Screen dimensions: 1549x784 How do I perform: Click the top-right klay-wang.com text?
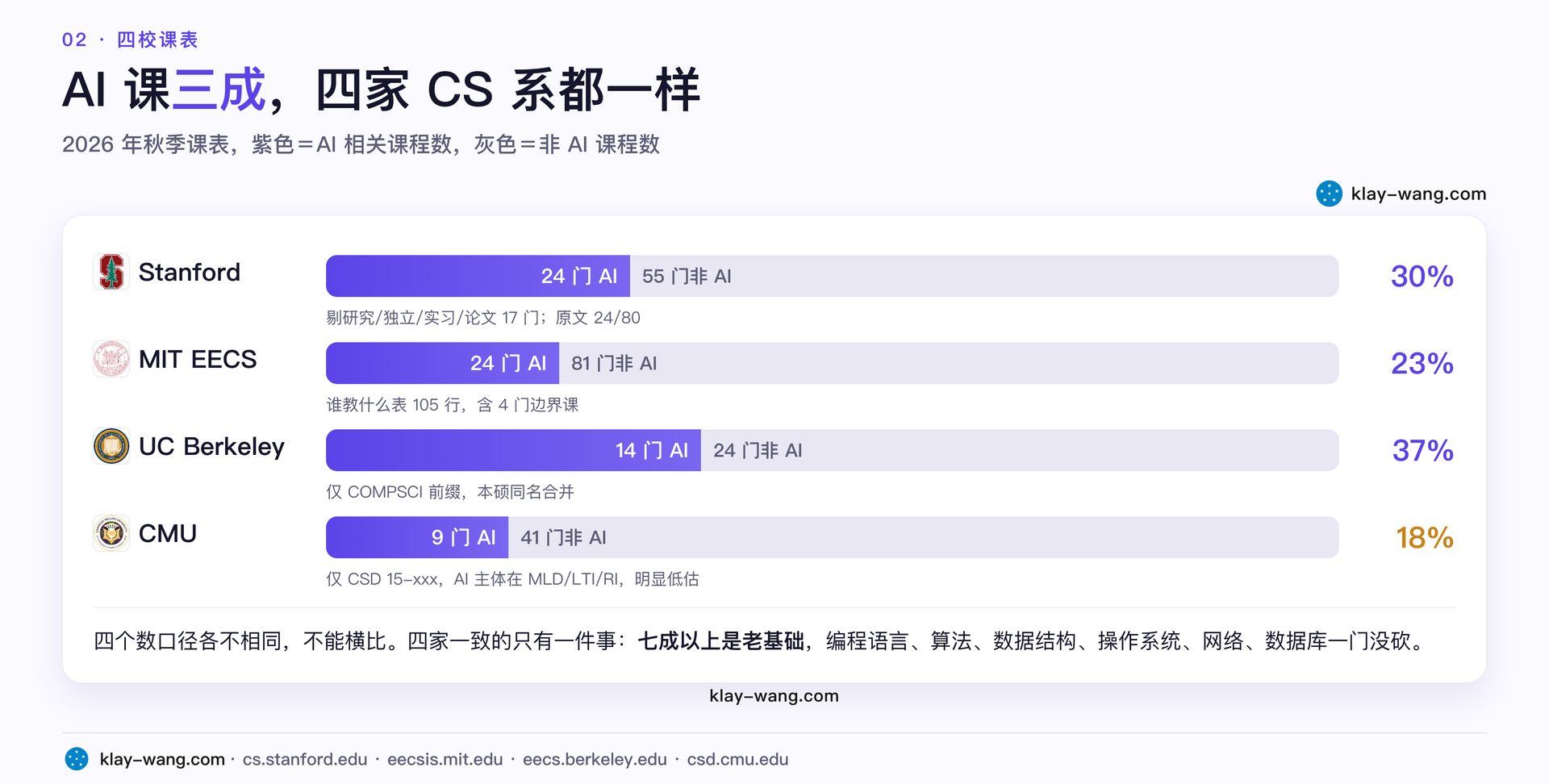[1418, 194]
